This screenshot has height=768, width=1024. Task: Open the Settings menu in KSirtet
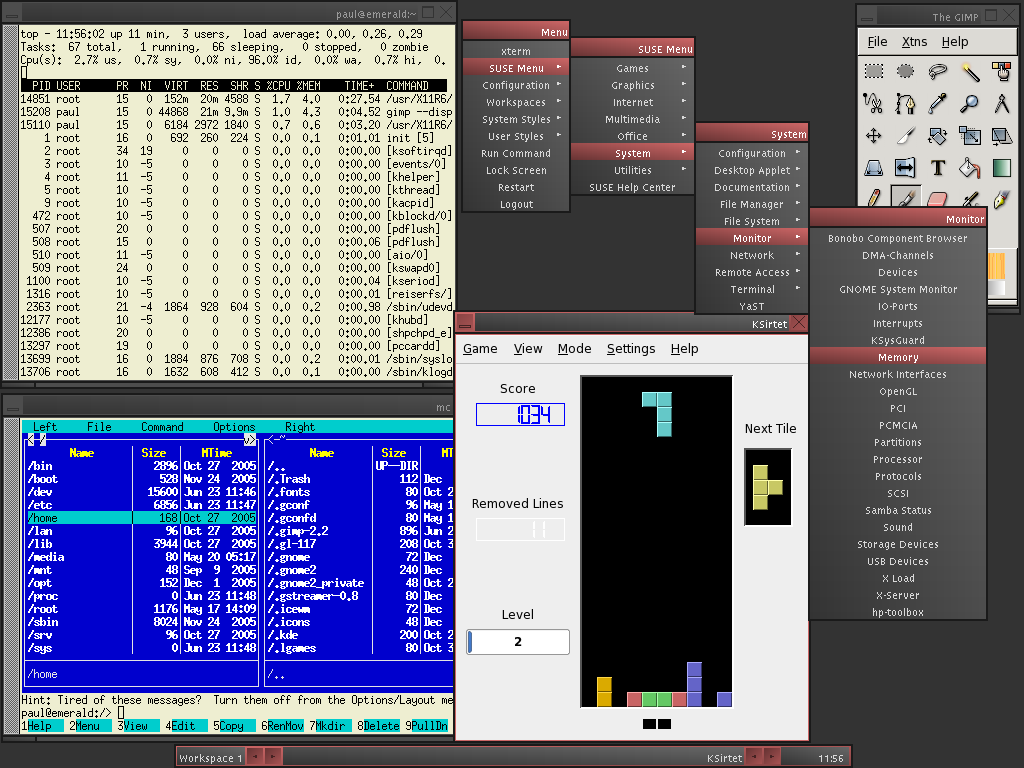631,349
